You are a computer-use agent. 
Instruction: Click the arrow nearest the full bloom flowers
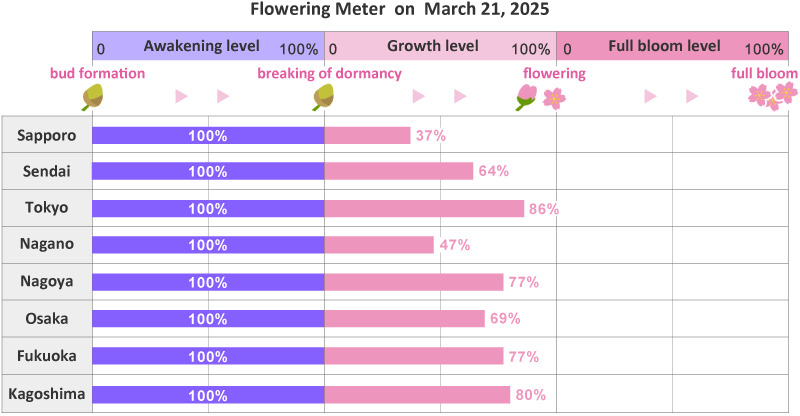[692, 97]
